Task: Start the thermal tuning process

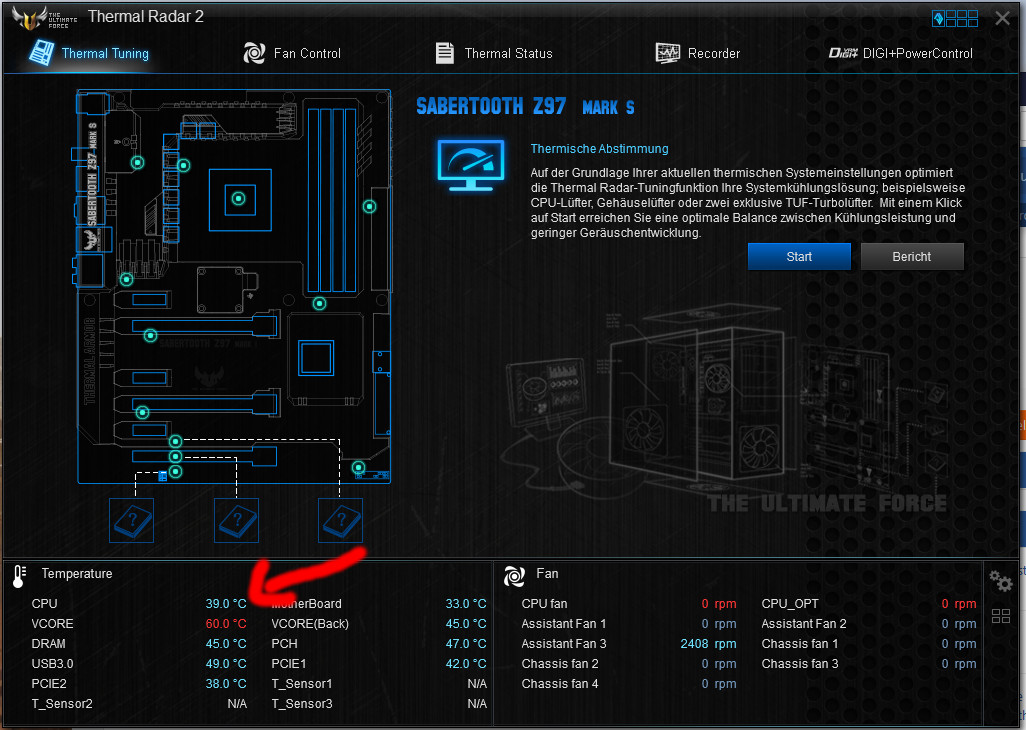Action: tap(799, 256)
